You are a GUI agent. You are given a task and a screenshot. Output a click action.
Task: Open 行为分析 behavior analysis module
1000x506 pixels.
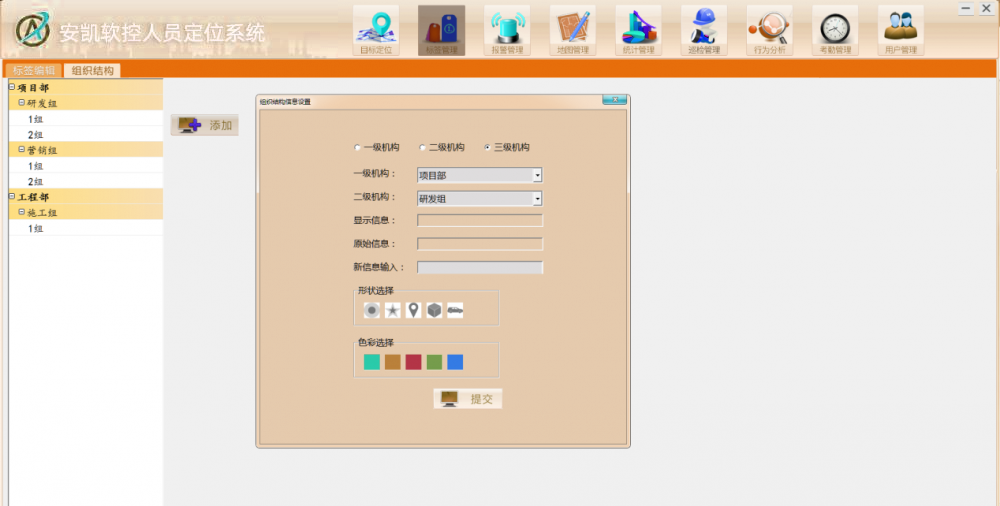770,29
